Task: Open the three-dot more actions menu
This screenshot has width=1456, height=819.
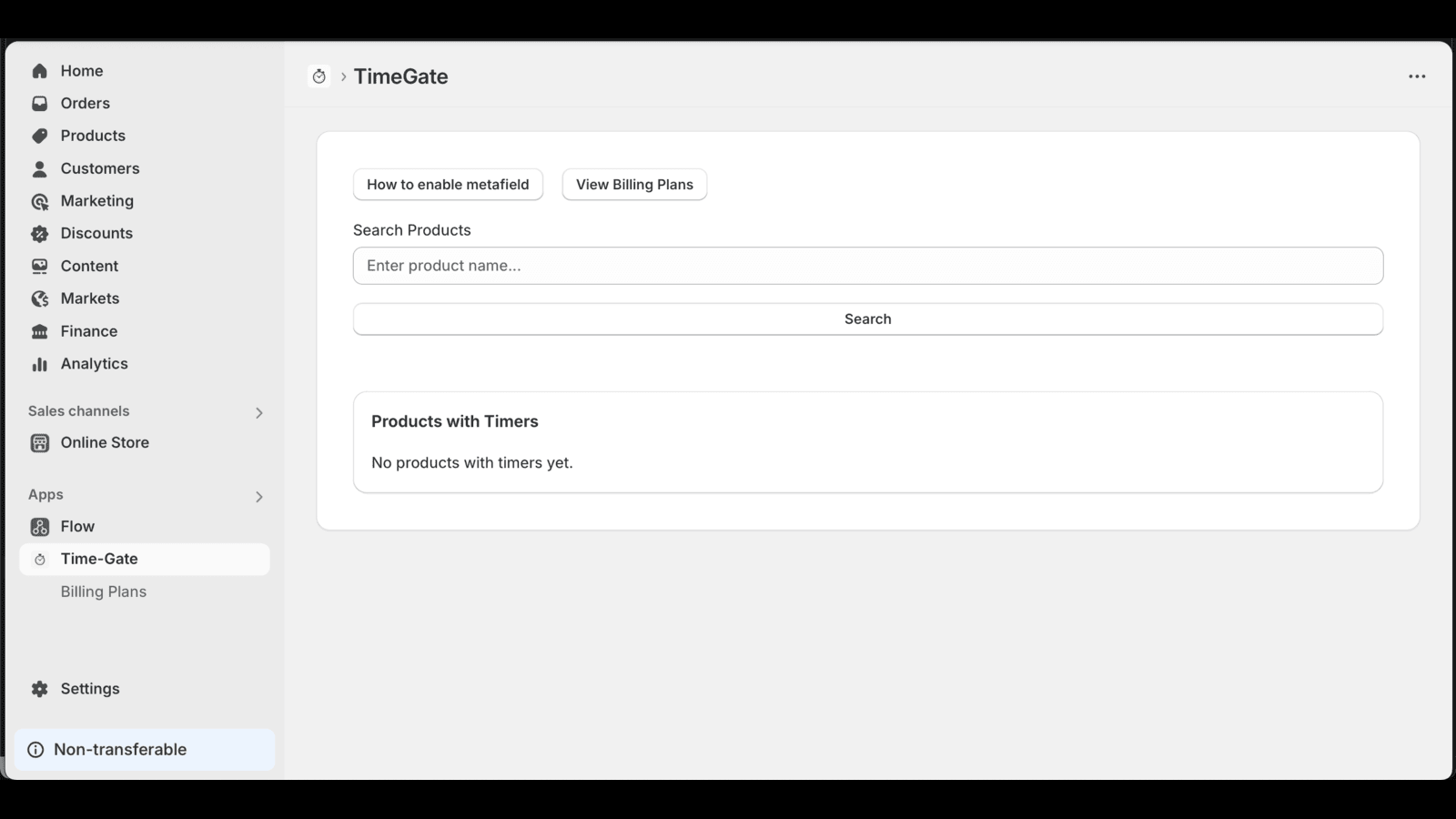Action: coord(1417,76)
